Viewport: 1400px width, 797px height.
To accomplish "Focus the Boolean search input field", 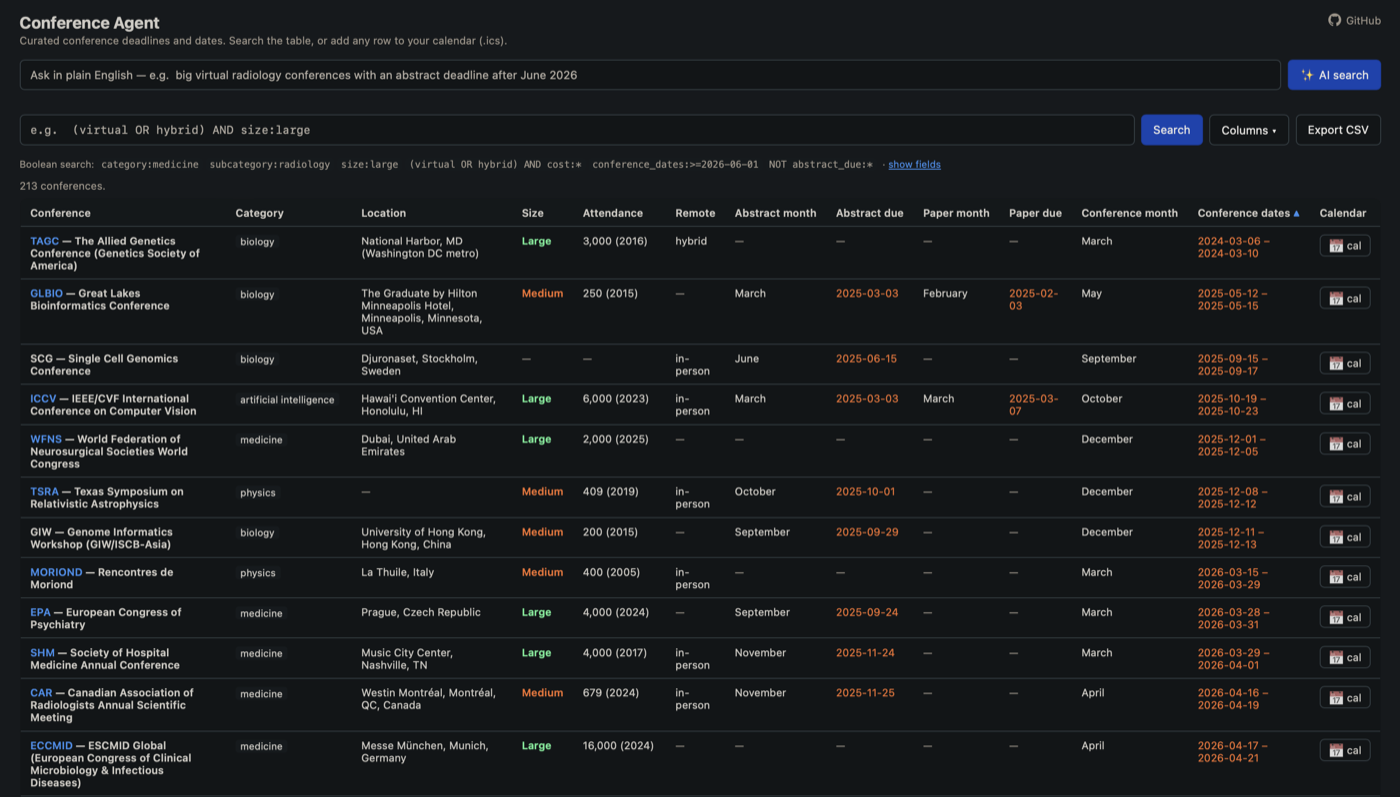I will click(577, 130).
